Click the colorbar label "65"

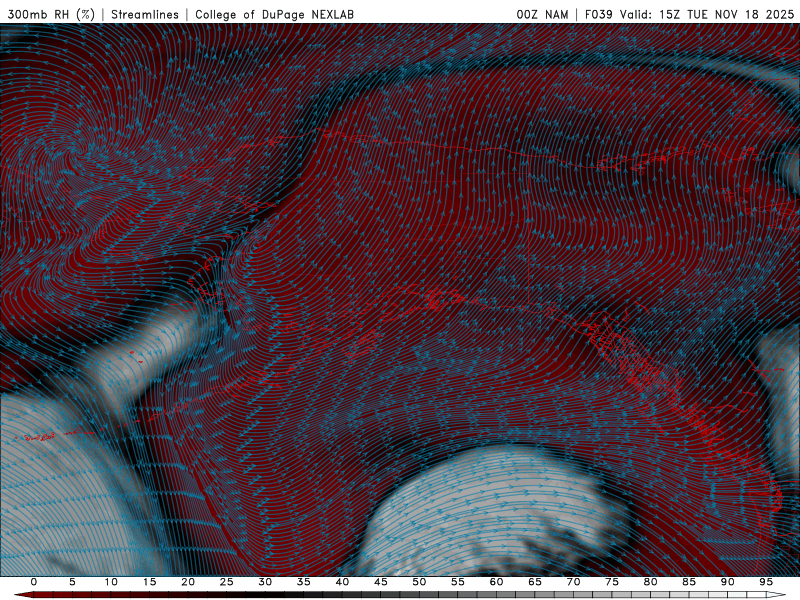535,582
